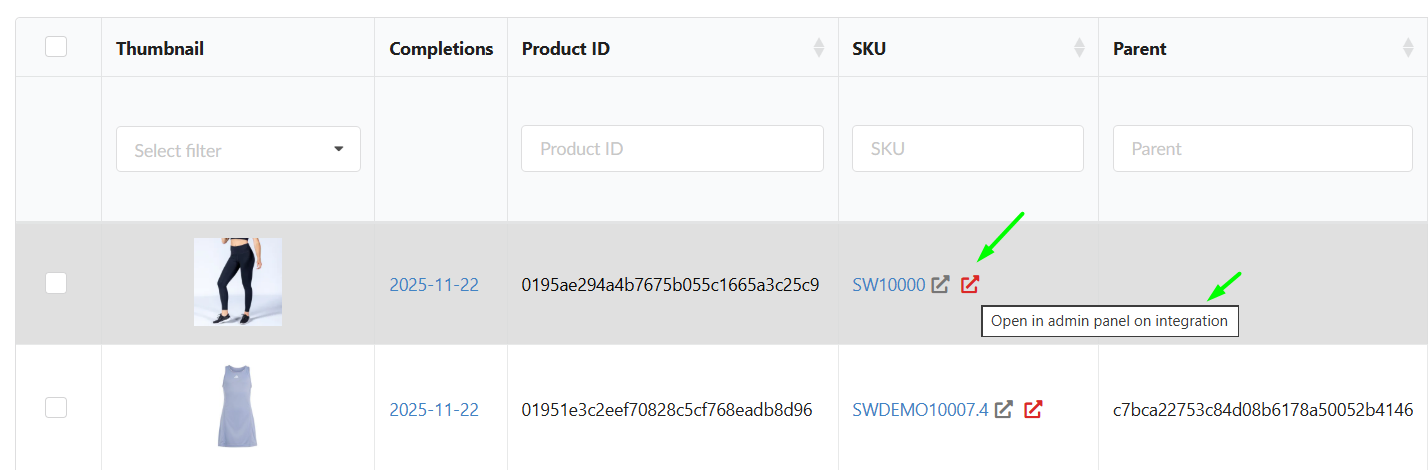Click the SKU filter text field

point(967,149)
